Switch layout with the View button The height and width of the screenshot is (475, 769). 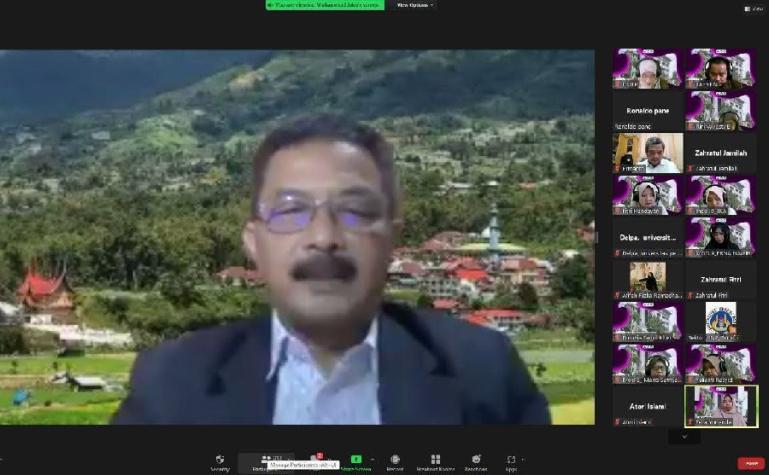754,8
